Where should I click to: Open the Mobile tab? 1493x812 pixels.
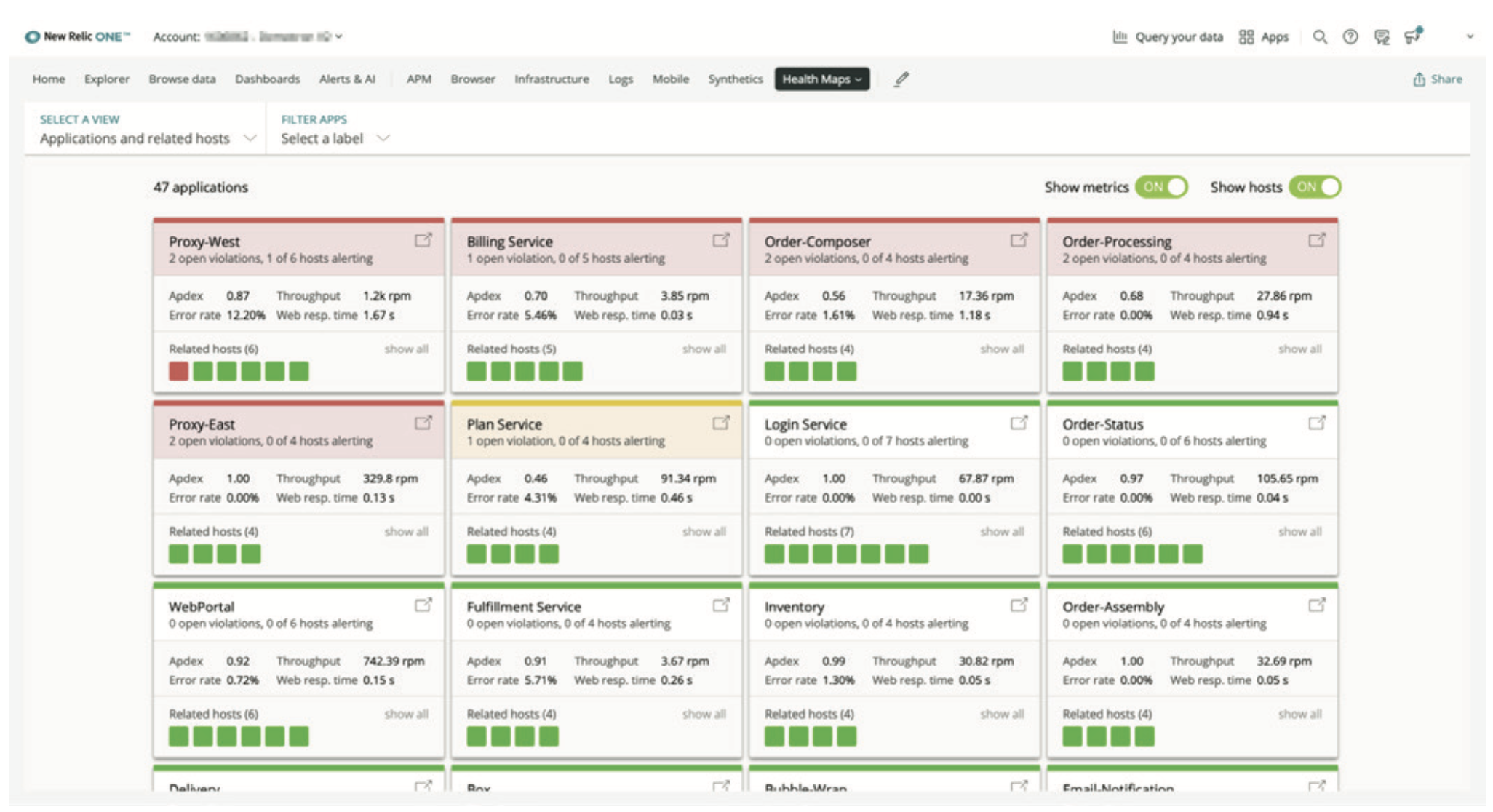click(670, 79)
